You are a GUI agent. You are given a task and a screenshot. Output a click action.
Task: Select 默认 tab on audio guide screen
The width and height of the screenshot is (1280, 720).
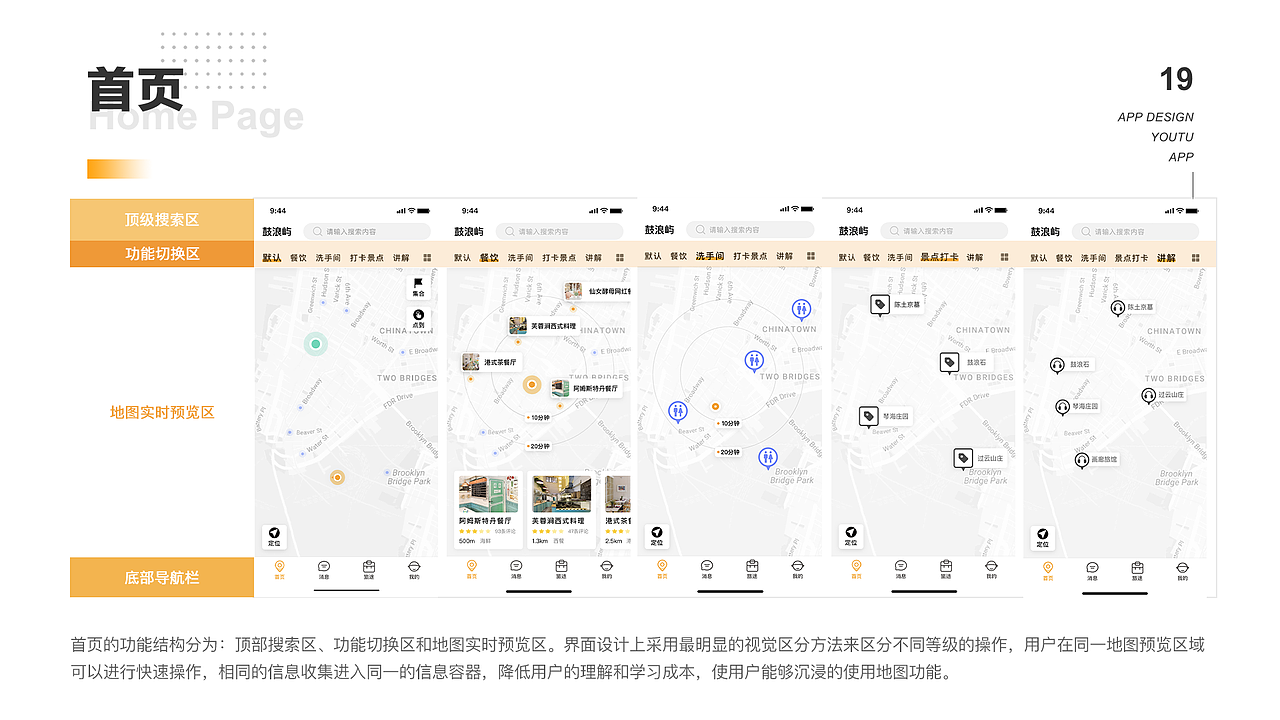pos(1040,258)
